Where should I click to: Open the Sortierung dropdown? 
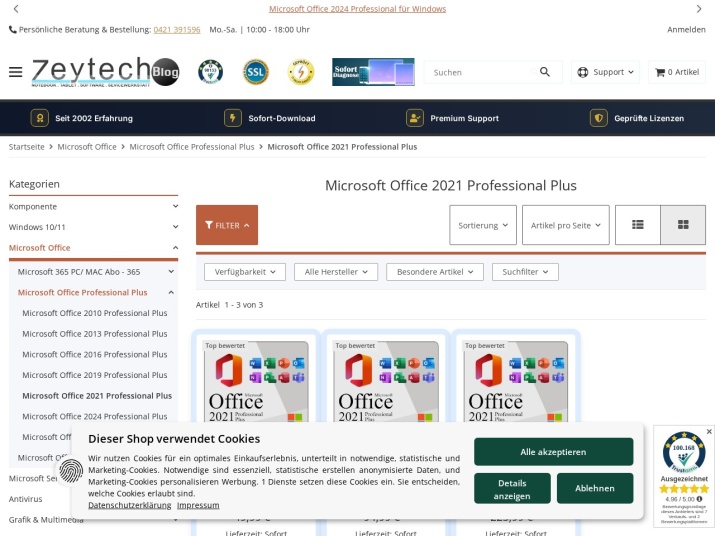pos(483,225)
